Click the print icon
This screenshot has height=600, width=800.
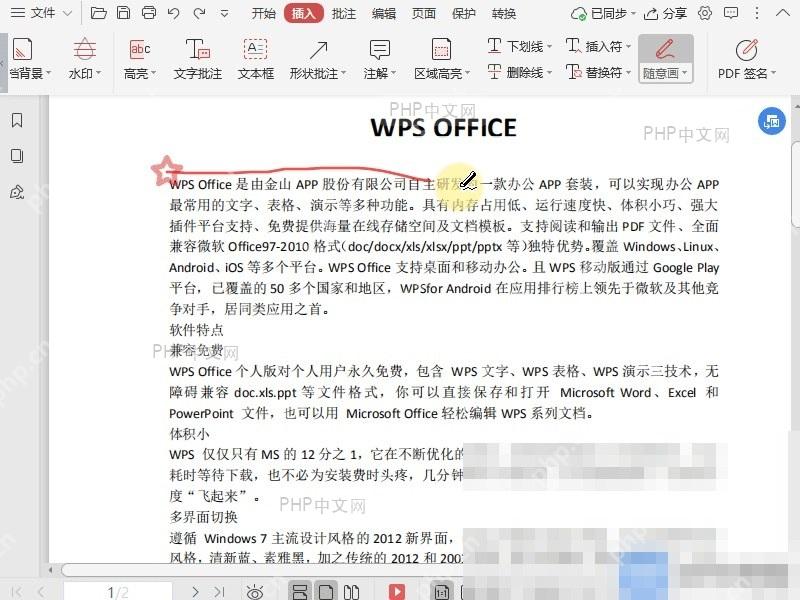(x=149, y=13)
